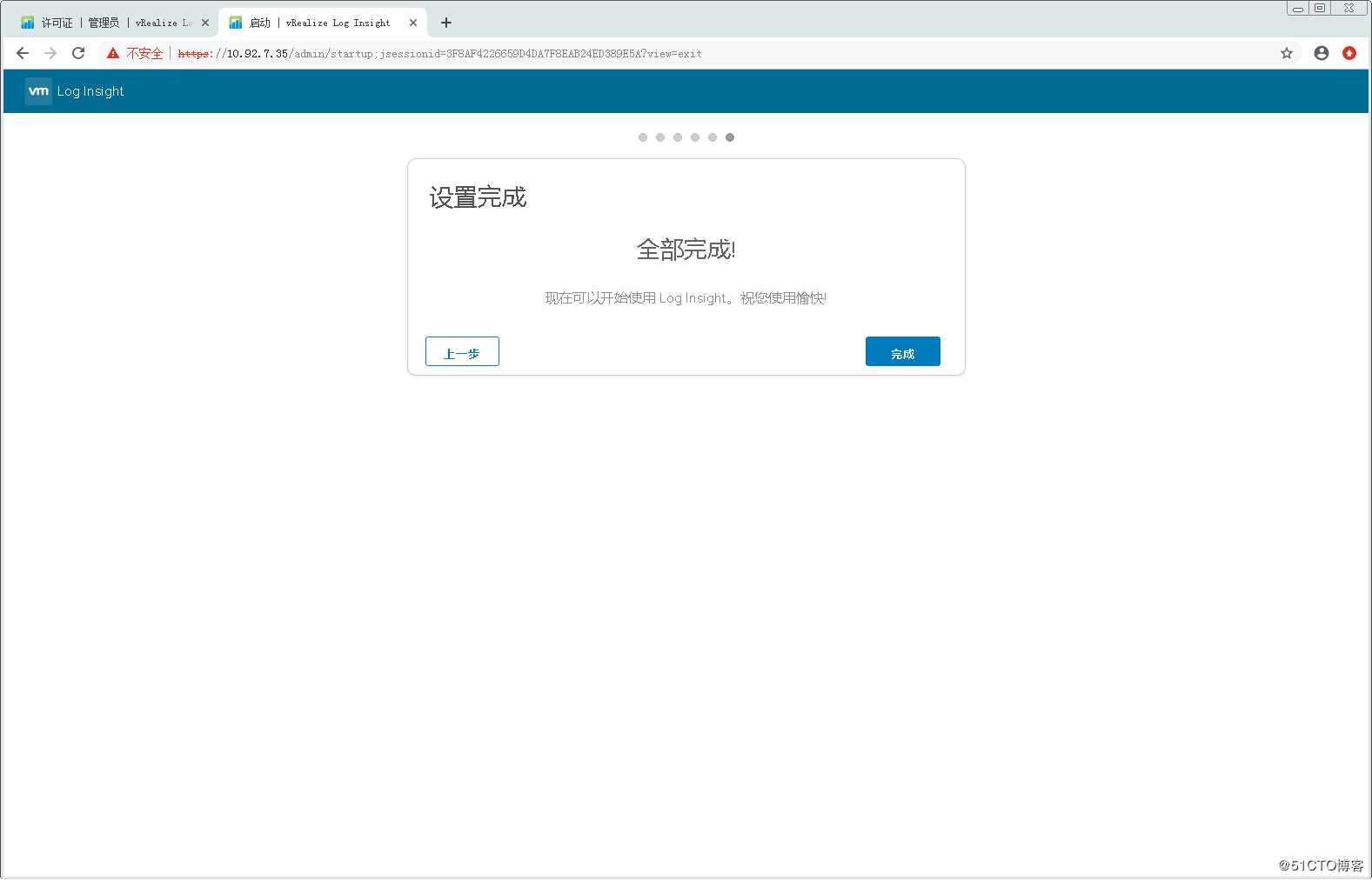1372x880 pixels.
Task: Click the 现在可以开始使用 Log Insight message
Action: [x=686, y=298]
